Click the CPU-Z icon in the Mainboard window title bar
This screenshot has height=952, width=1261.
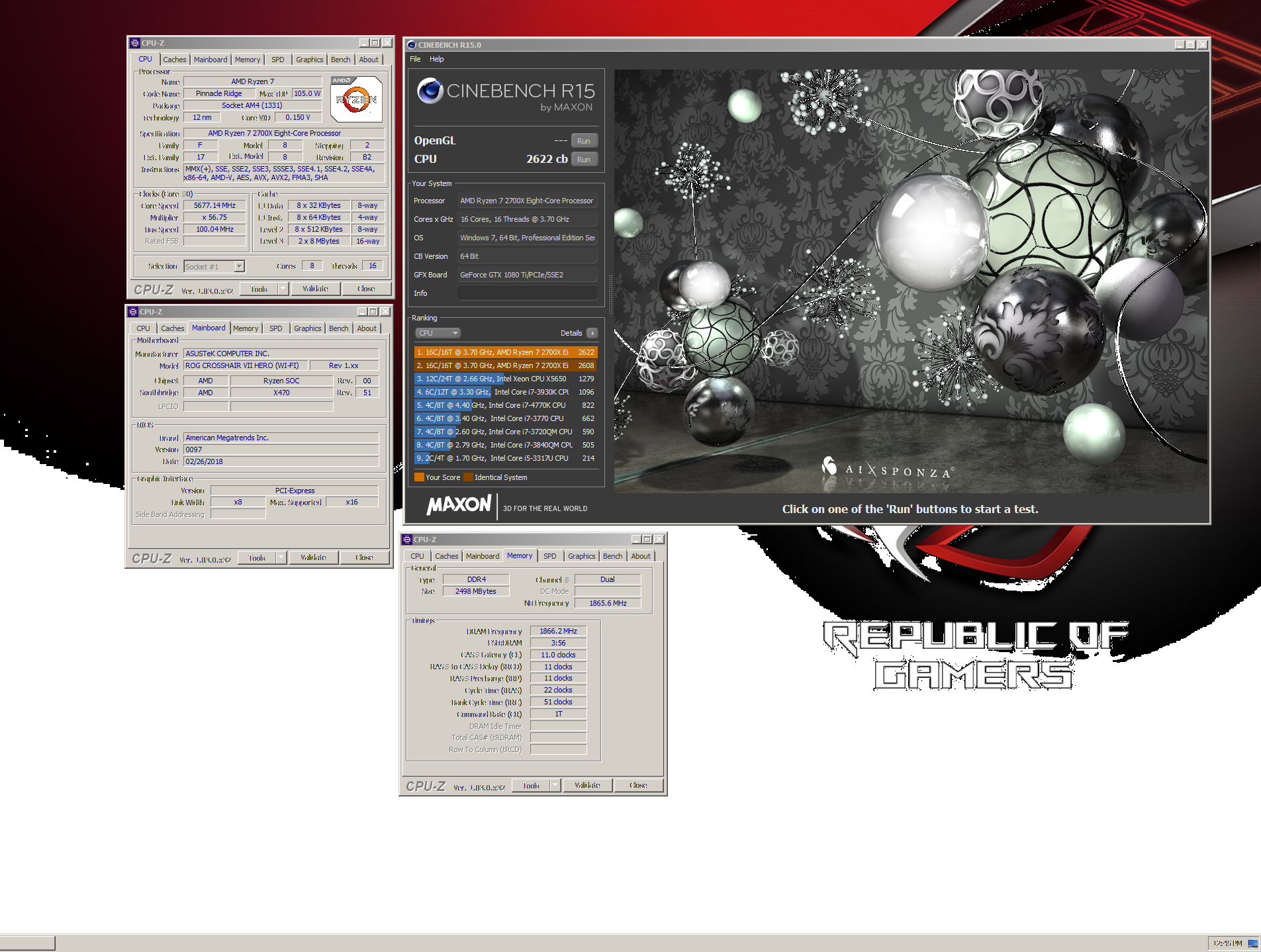pyautogui.click(x=133, y=312)
